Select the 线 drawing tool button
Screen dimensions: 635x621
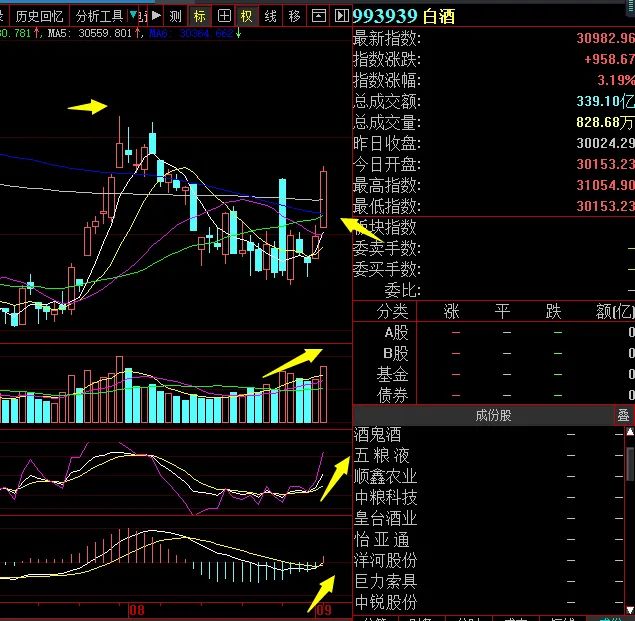[x=270, y=16]
